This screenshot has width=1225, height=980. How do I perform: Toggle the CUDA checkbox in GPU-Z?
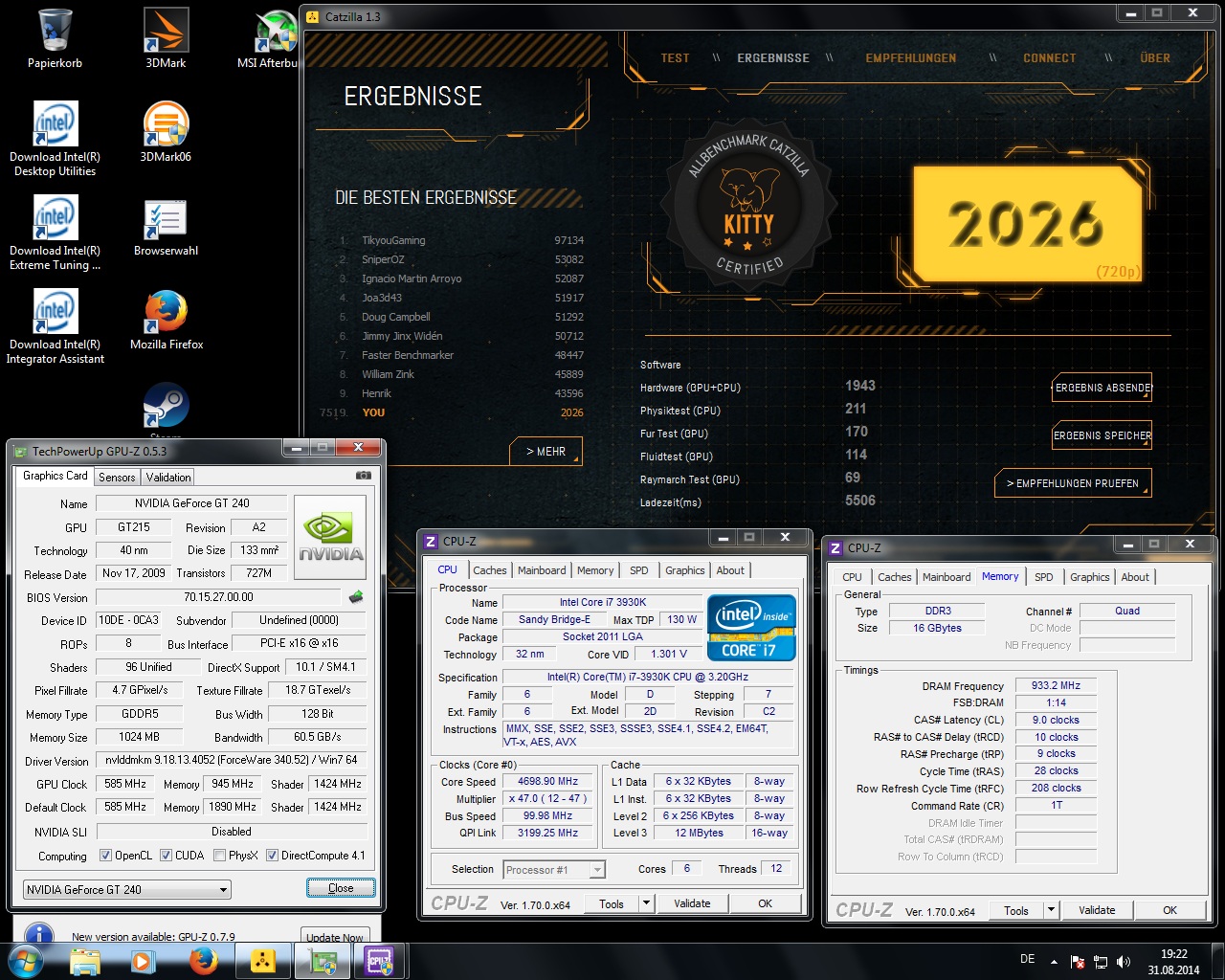pyautogui.click(x=166, y=856)
